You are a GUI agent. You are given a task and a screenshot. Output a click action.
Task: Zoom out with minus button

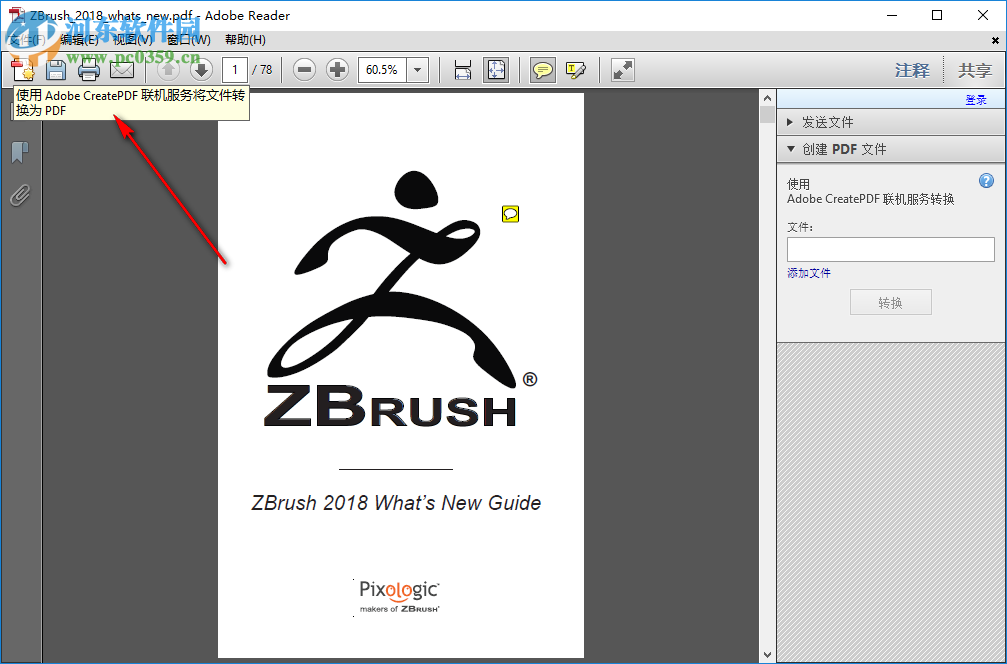point(304,69)
